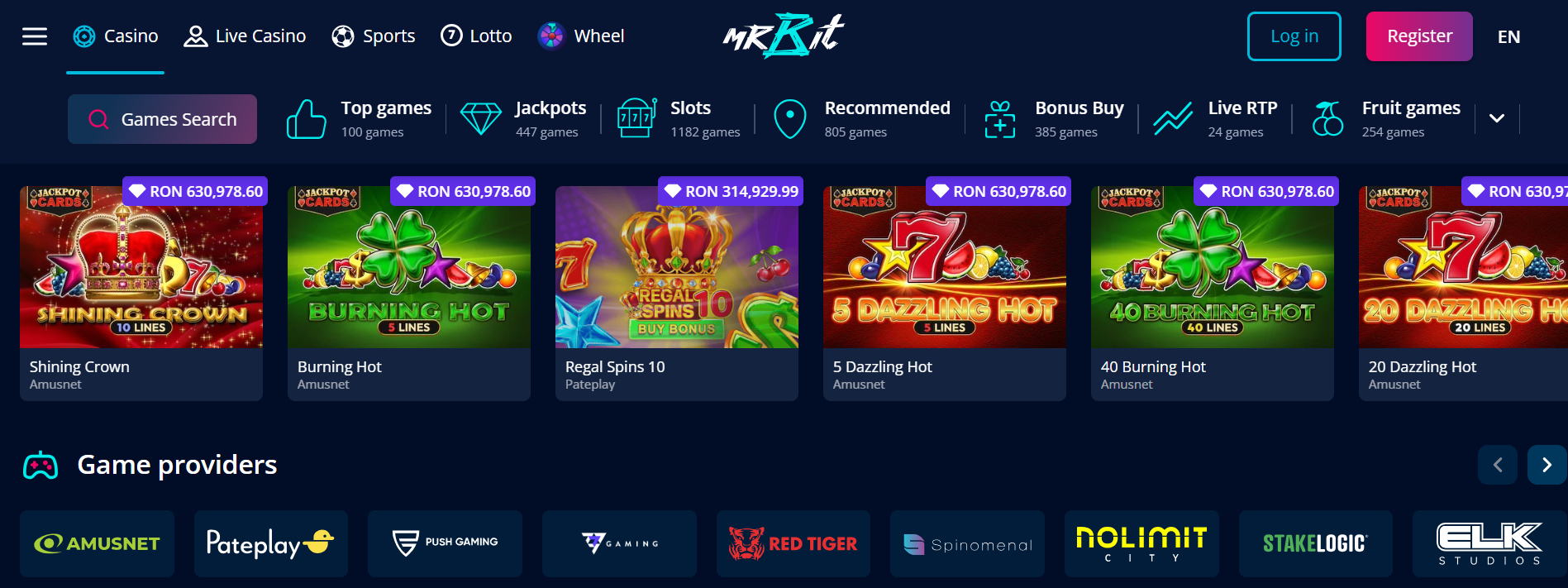Click the Recommended location pin icon
The height and width of the screenshot is (588, 1568).
pos(790,119)
